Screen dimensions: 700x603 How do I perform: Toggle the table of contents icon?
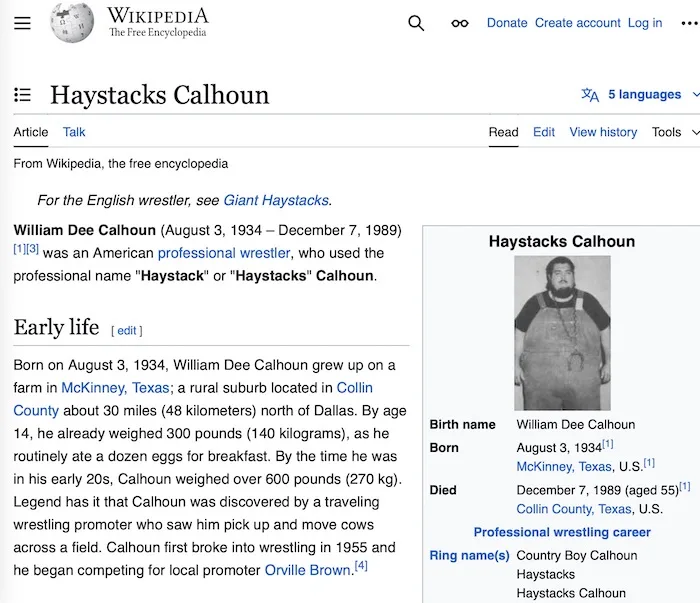[x=22, y=95]
